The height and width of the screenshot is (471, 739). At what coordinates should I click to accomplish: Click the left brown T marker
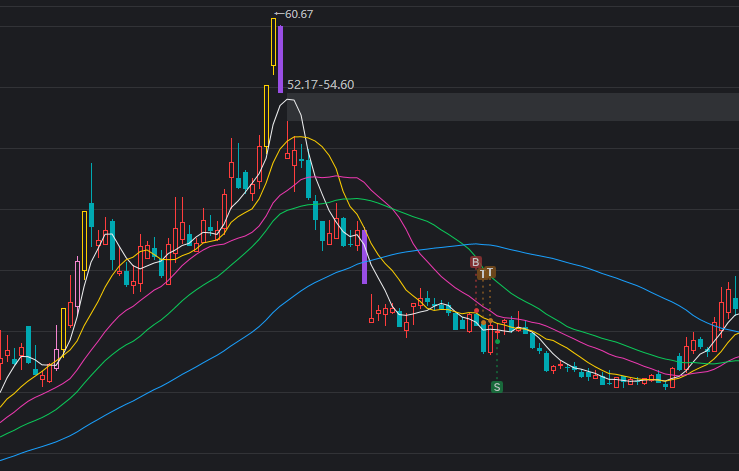pyautogui.click(x=482, y=274)
